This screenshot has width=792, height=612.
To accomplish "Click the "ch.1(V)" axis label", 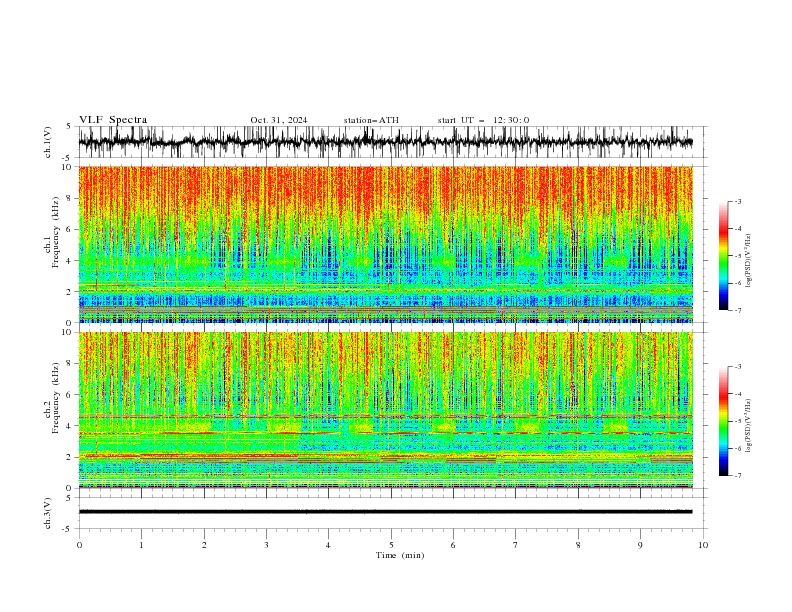I will pyautogui.click(x=48, y=142).
